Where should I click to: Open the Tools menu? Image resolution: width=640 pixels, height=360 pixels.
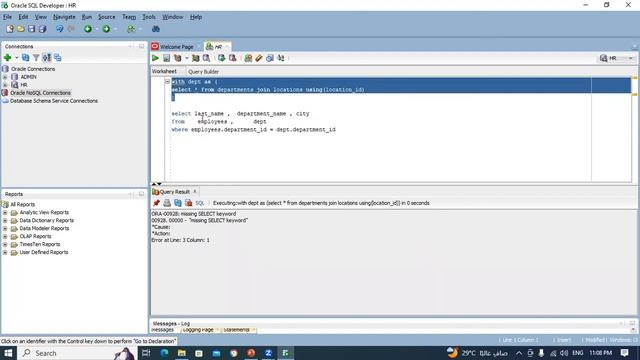149,17
